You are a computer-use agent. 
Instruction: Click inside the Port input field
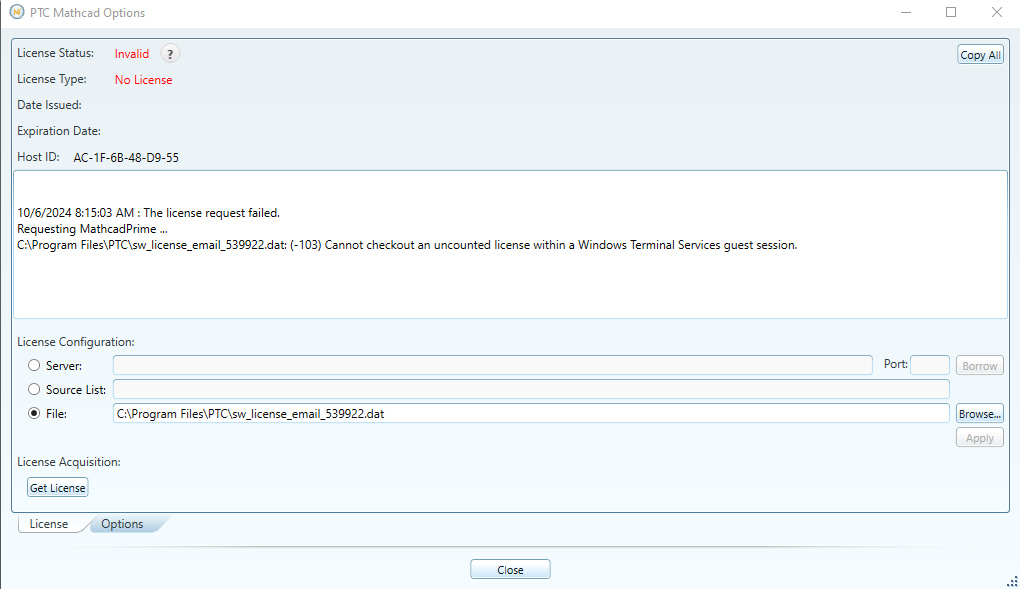click(930, 365)
